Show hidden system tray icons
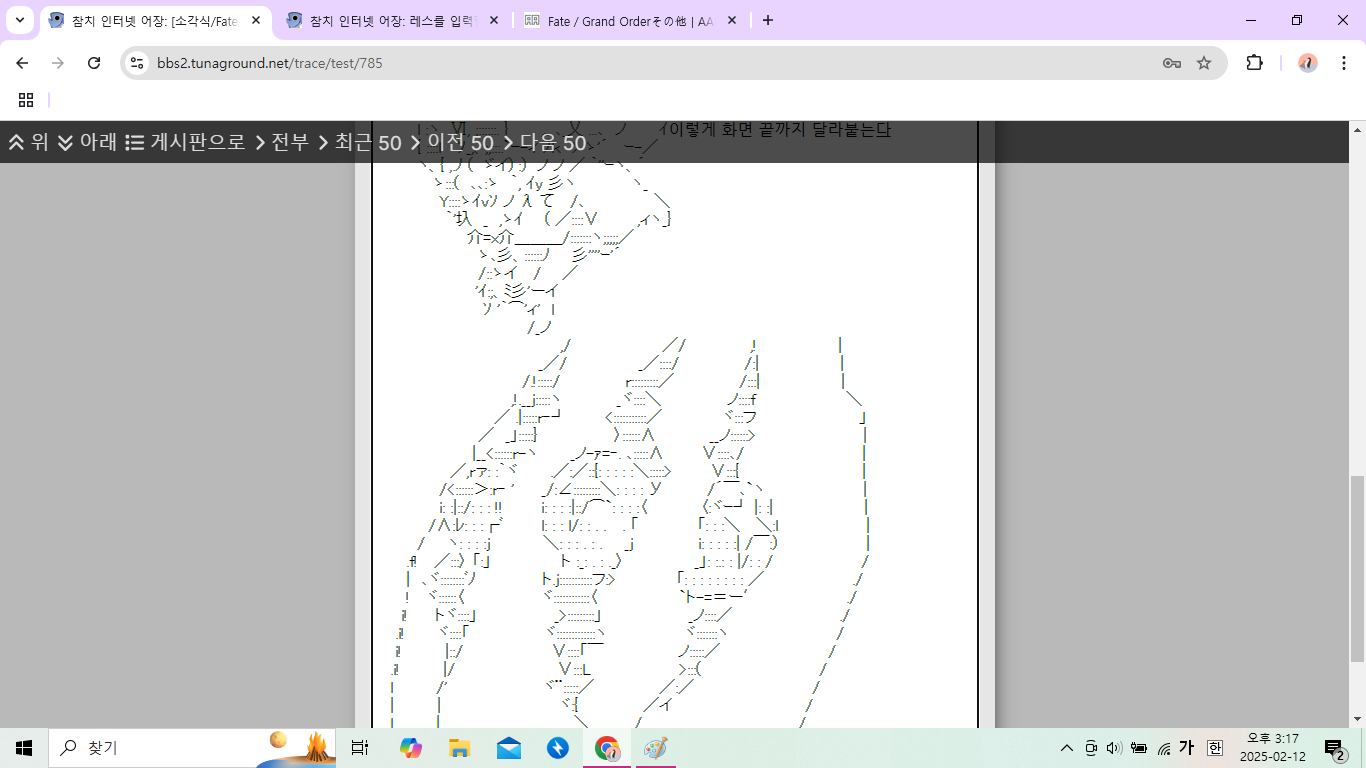The height and width of the screenshot is (768, 1366). pos(1066,748)
